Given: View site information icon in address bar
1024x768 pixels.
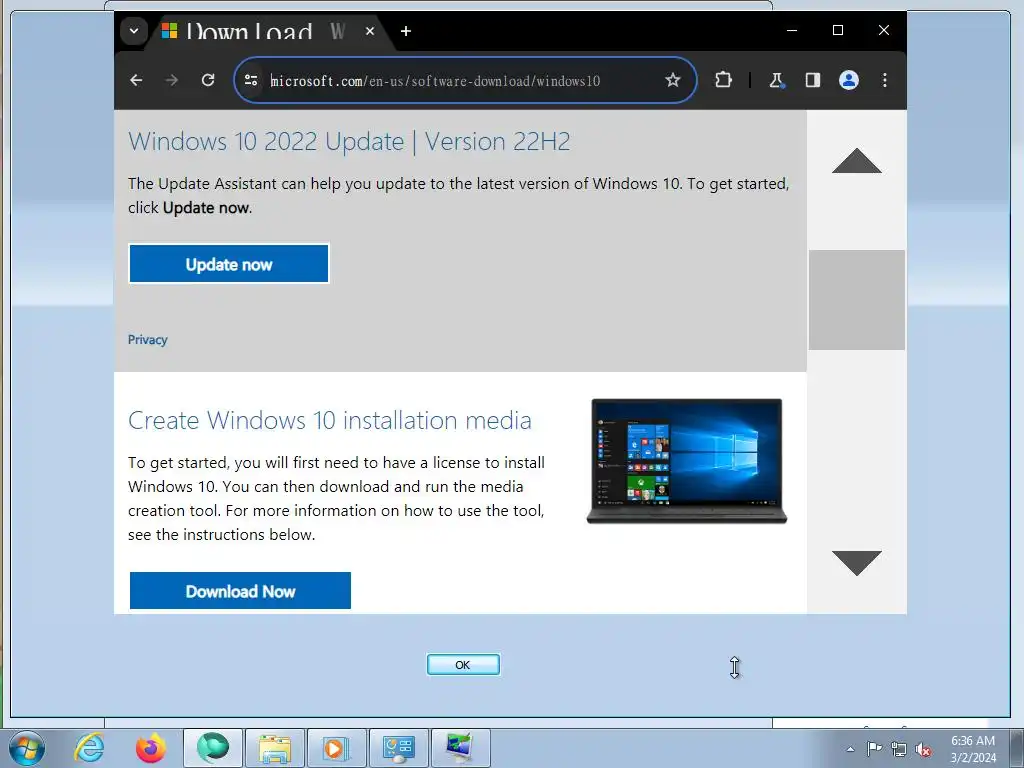Looking at the screenshot, I should click(x=251, y=80).
